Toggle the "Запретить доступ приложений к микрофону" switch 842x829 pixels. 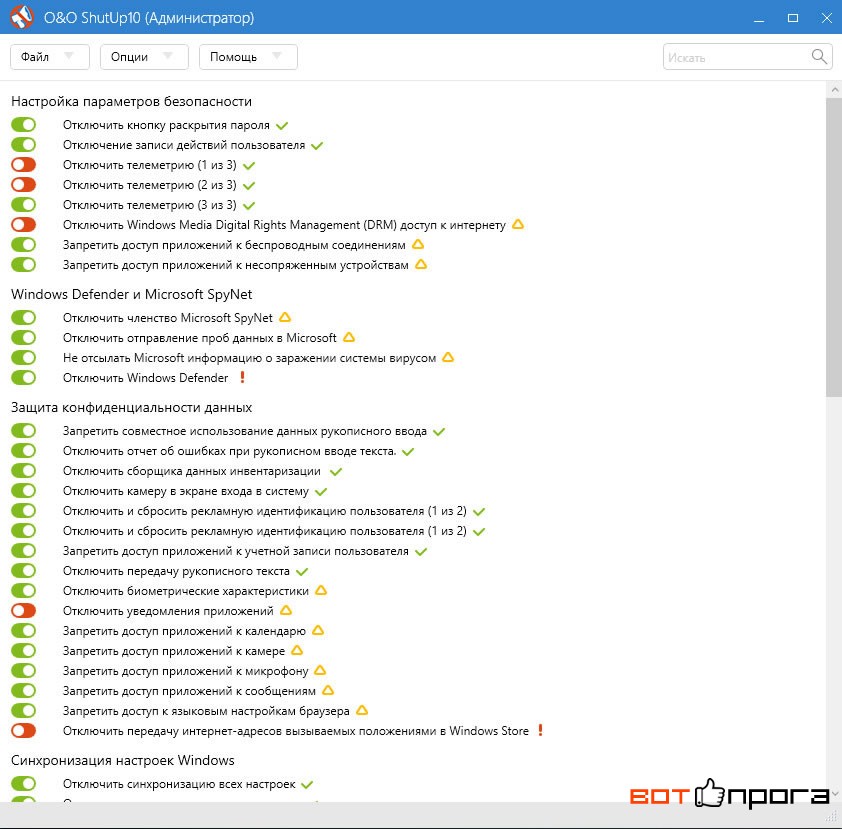pos(23,671)
